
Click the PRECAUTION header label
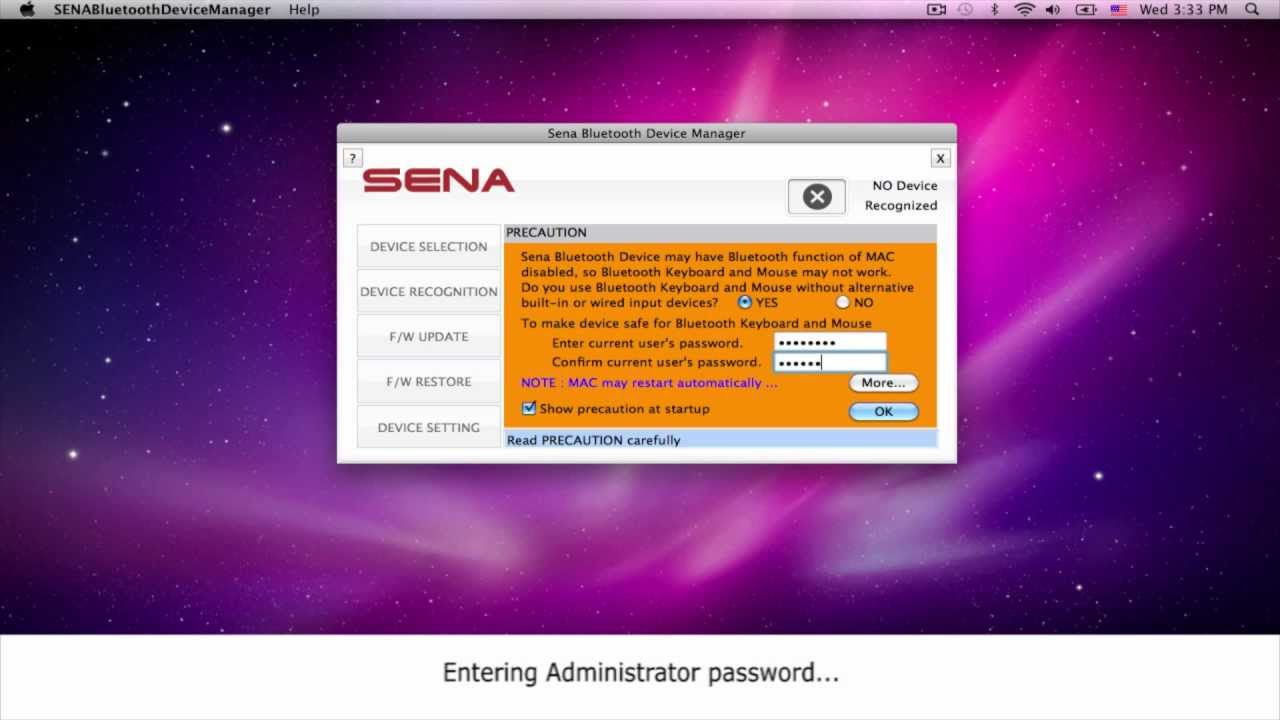point(546,232)
